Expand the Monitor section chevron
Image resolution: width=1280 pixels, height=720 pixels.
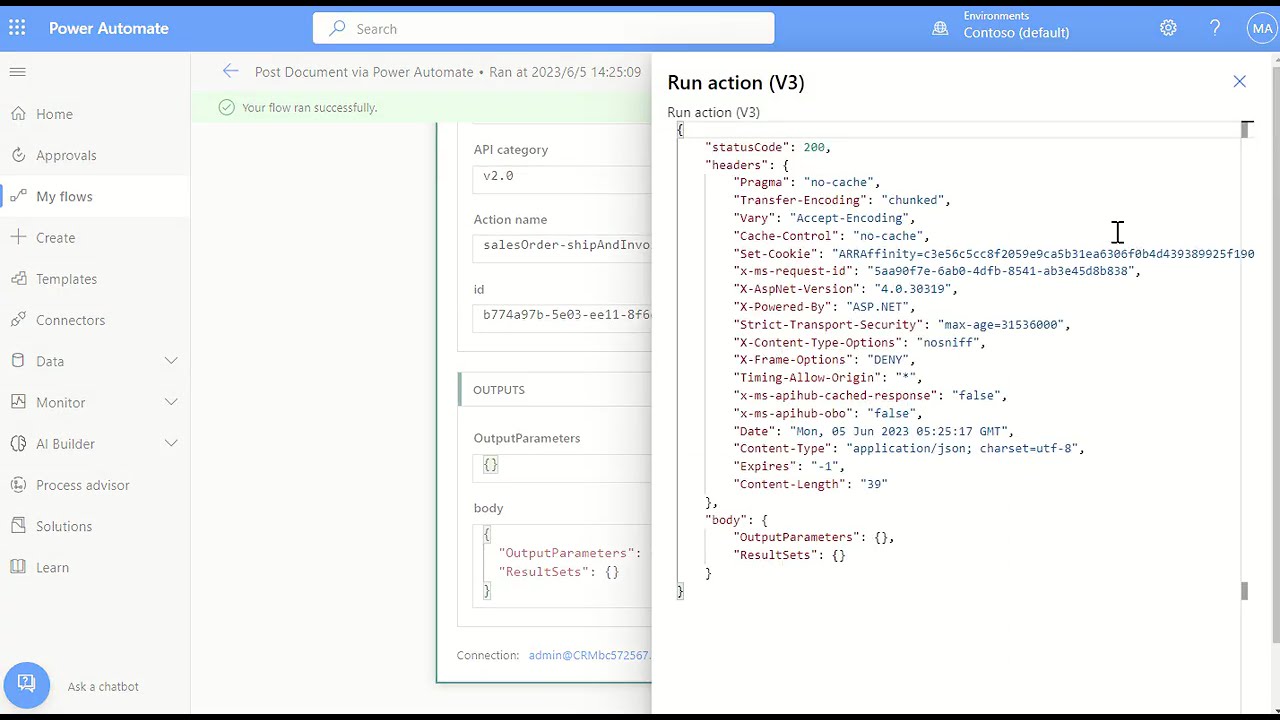pyautogui.click(x=171, y=402)
